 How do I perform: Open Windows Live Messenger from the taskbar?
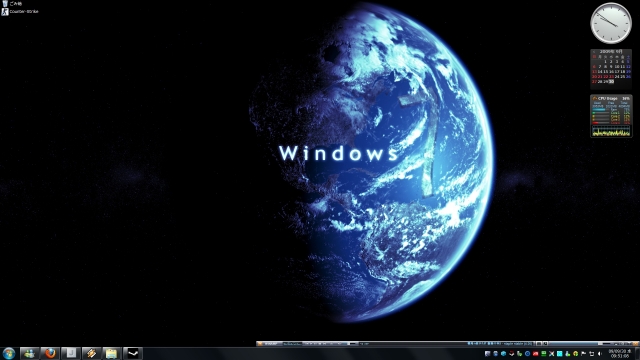(x=29, y=353)
